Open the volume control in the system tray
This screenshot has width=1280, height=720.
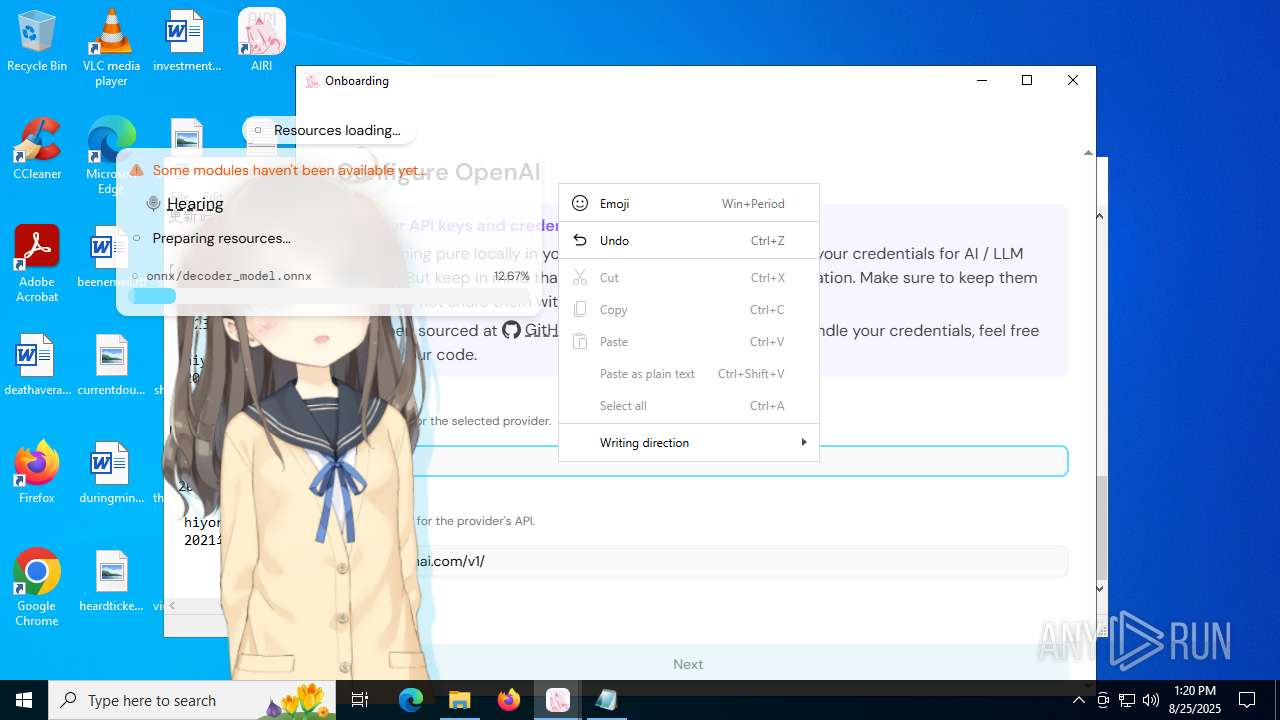coord(1150,700)
